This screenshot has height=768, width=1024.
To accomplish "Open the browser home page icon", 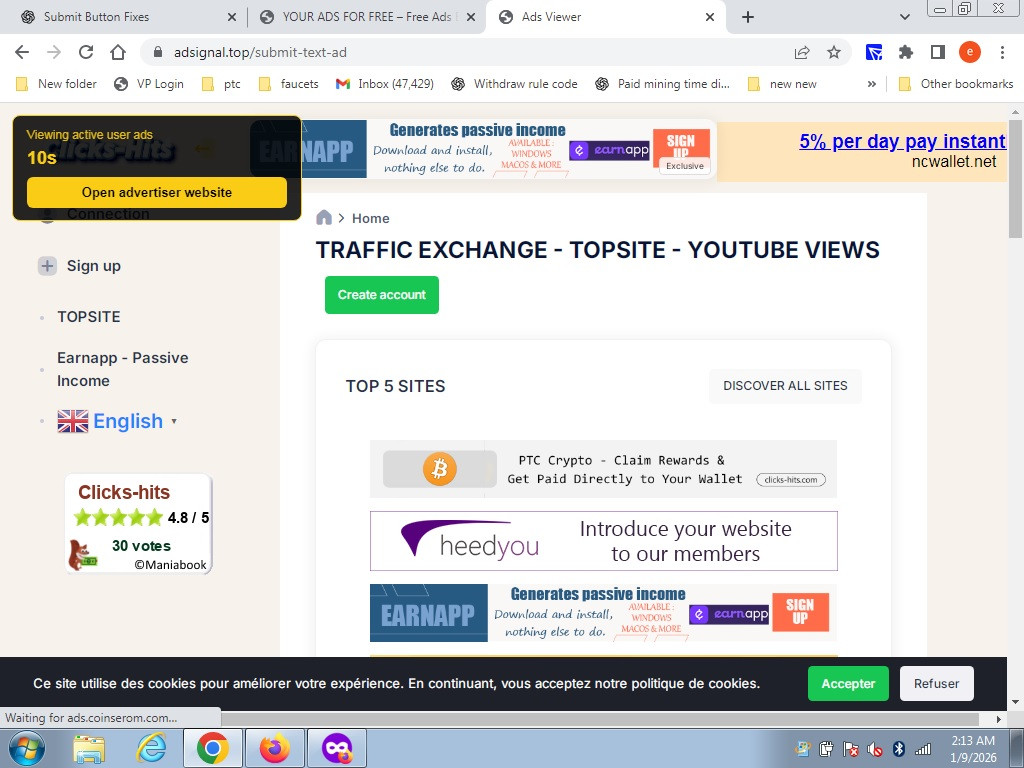I will coord(118,52).
